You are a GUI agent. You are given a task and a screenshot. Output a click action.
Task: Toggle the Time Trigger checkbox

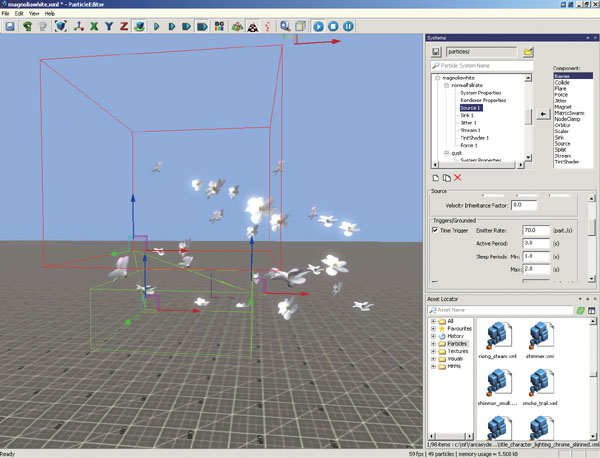(x=435, y=230)
